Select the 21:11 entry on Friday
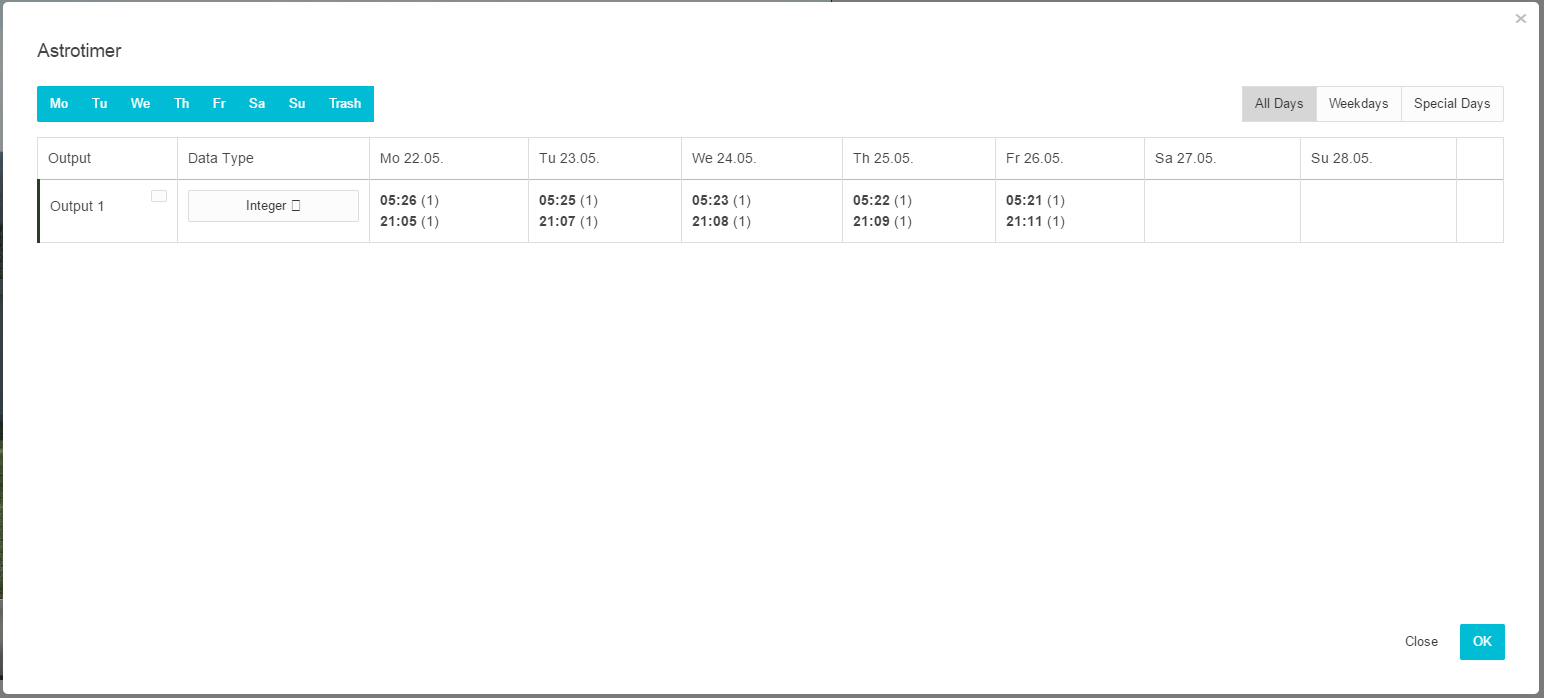The image size is (1544, 698). coord(1024,221)
